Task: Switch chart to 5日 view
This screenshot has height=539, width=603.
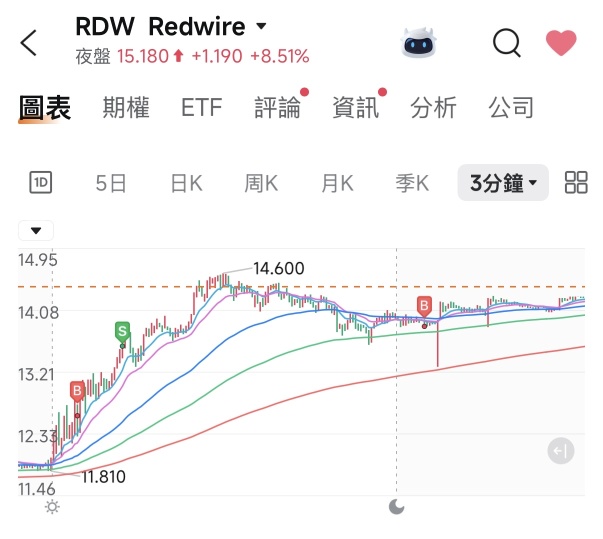Action: 111,183
